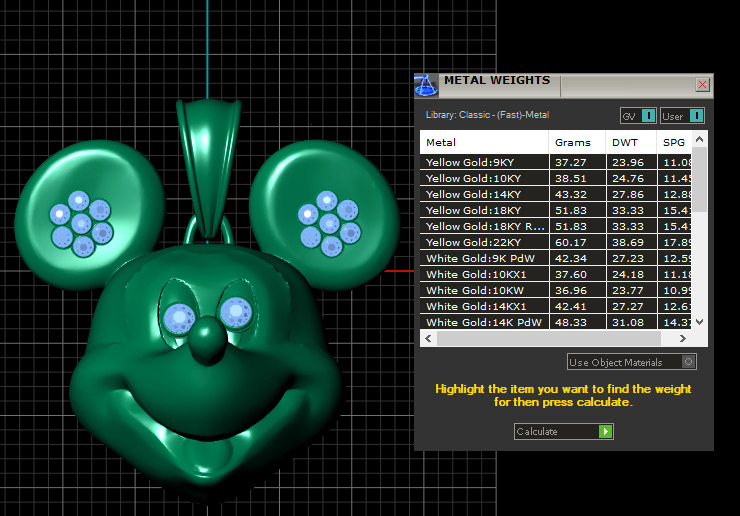The image size is (740, 516).
Task: Click scroll down arrow of metals list
Action: coord(699,322)
